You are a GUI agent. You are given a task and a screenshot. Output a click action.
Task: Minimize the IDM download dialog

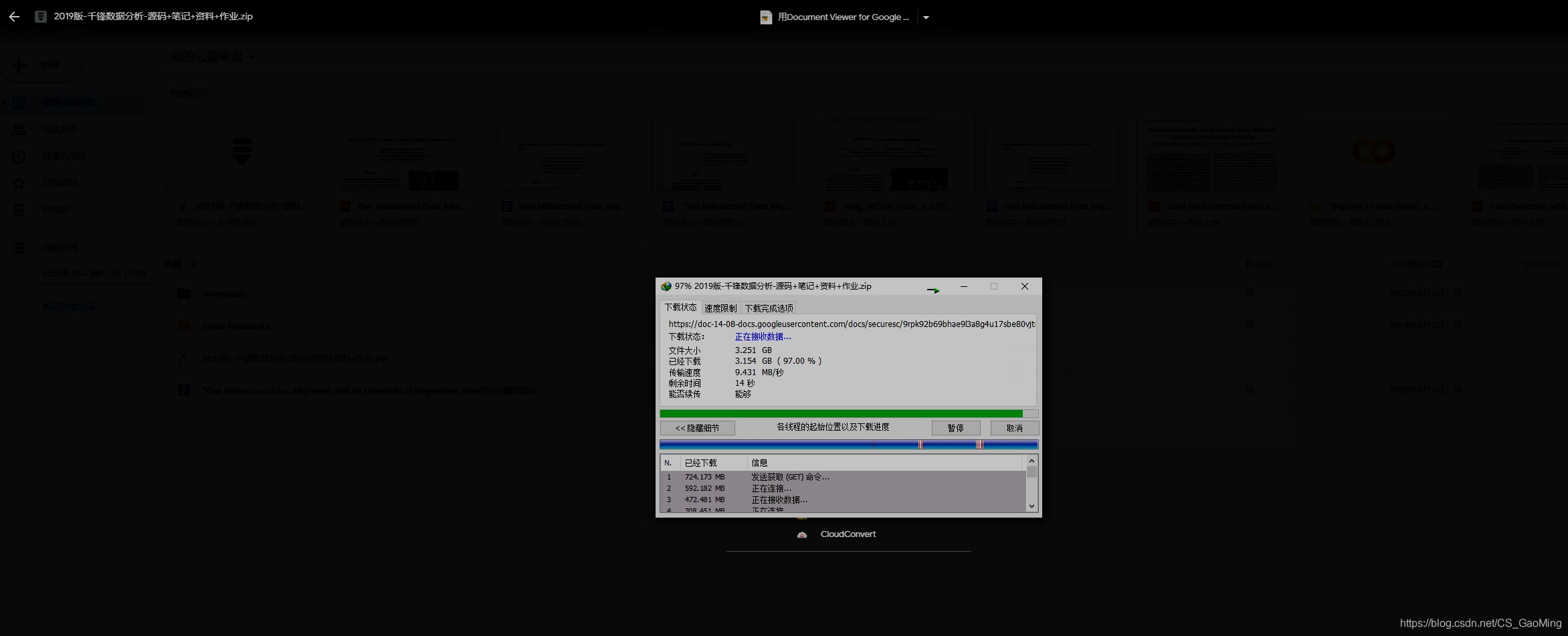point(964,286)
